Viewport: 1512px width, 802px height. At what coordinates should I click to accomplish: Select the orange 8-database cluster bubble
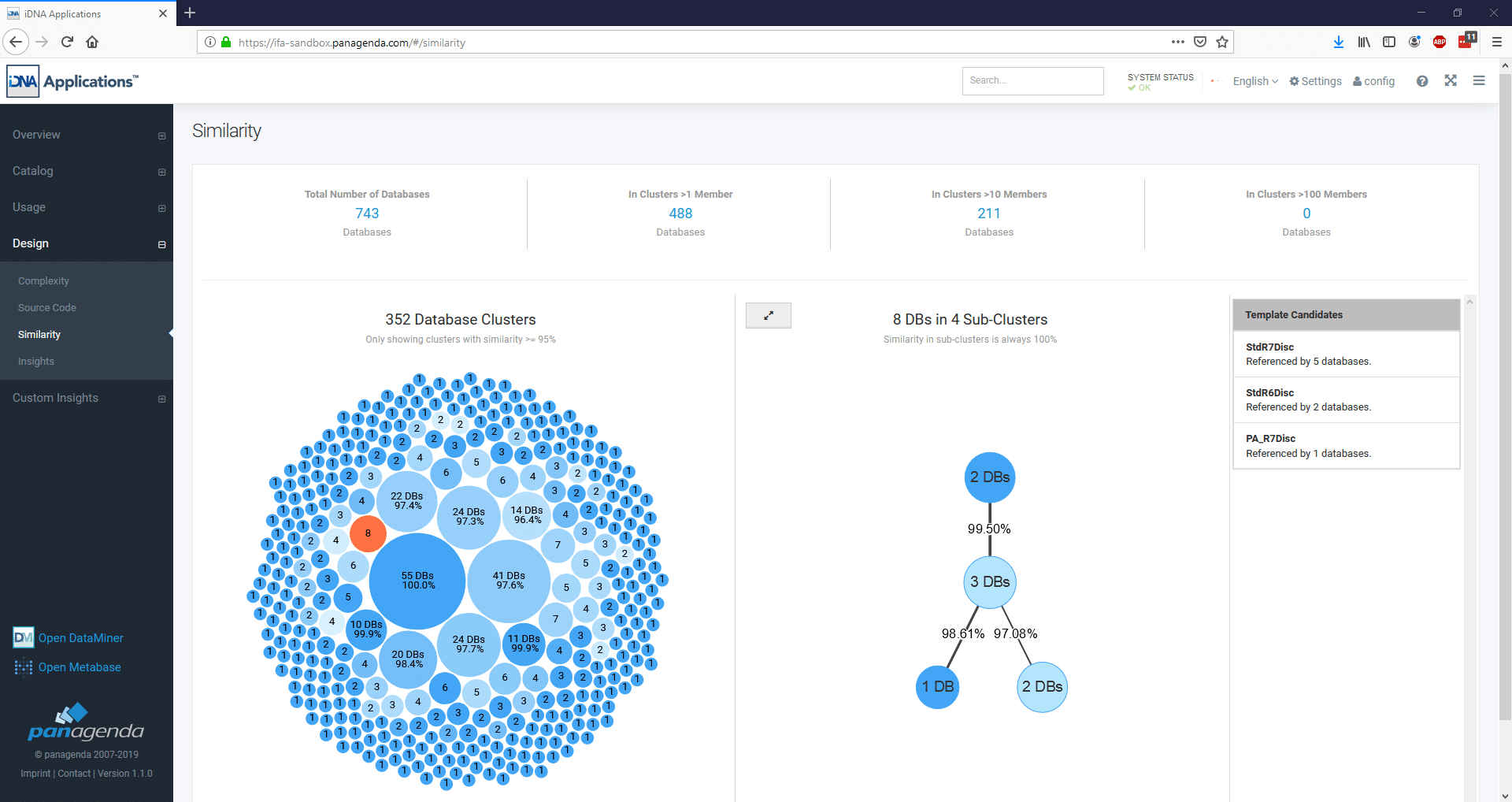(368, 533)
